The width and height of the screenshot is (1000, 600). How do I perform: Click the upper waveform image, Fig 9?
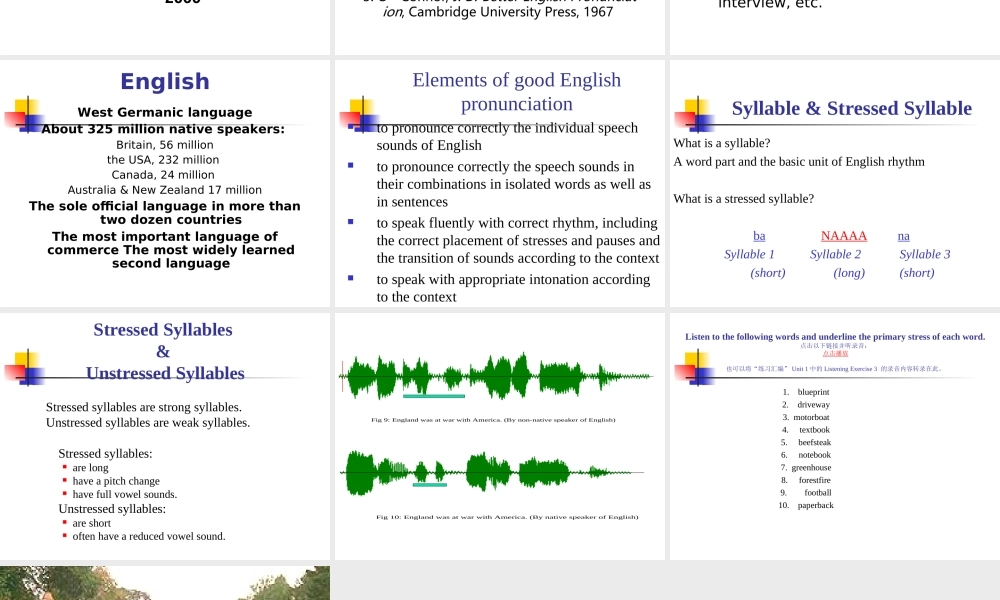coord(497,376)
